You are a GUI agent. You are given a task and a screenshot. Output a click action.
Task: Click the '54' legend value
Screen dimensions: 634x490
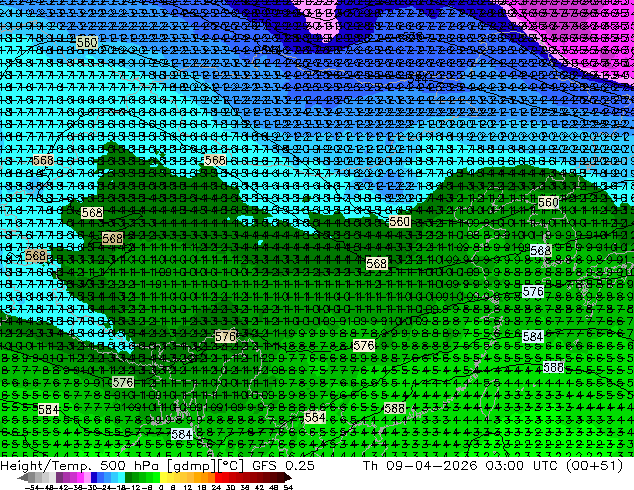(x=287, y=487)
